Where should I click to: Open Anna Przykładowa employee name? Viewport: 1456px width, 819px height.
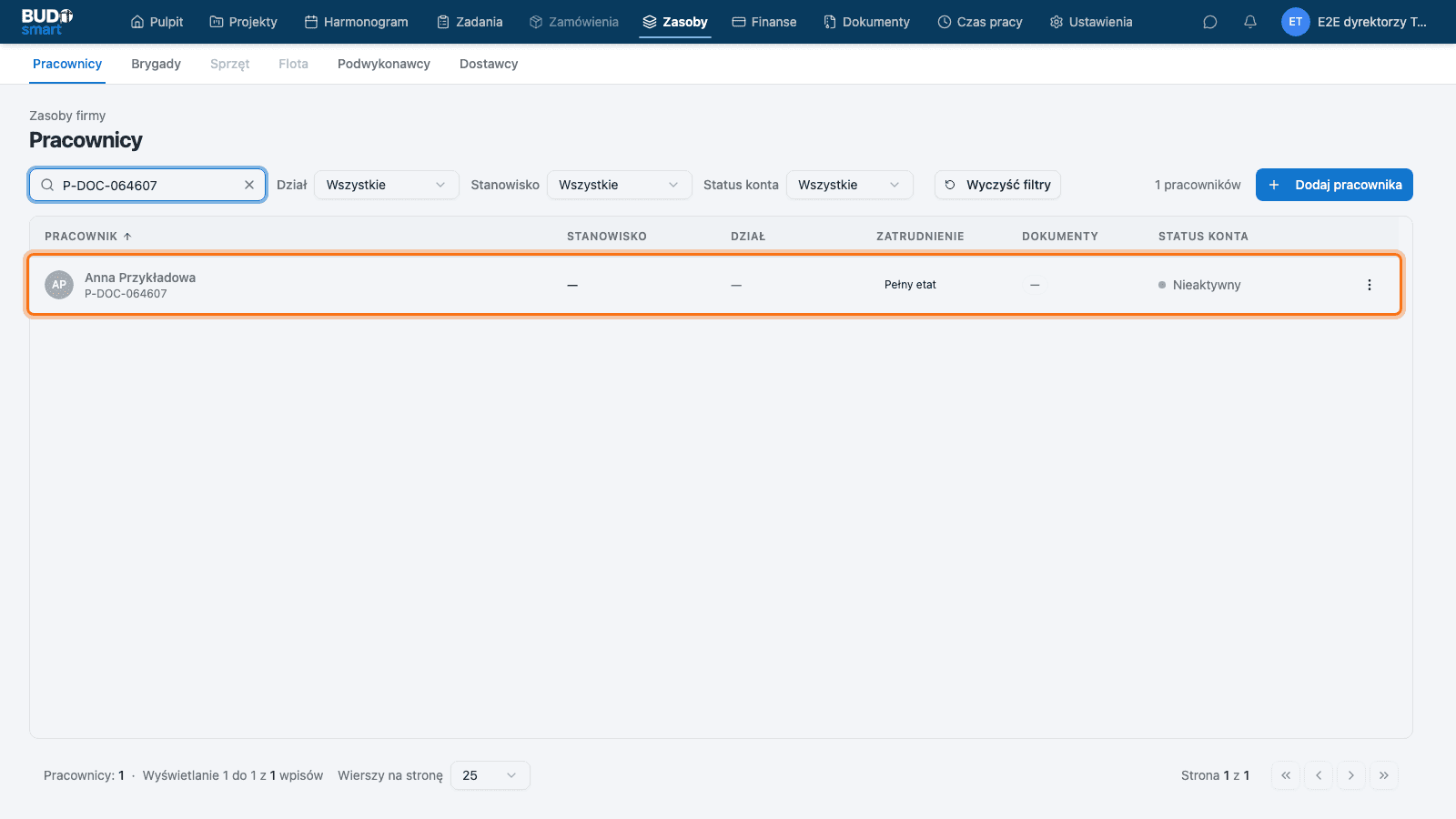click(140, 278)
